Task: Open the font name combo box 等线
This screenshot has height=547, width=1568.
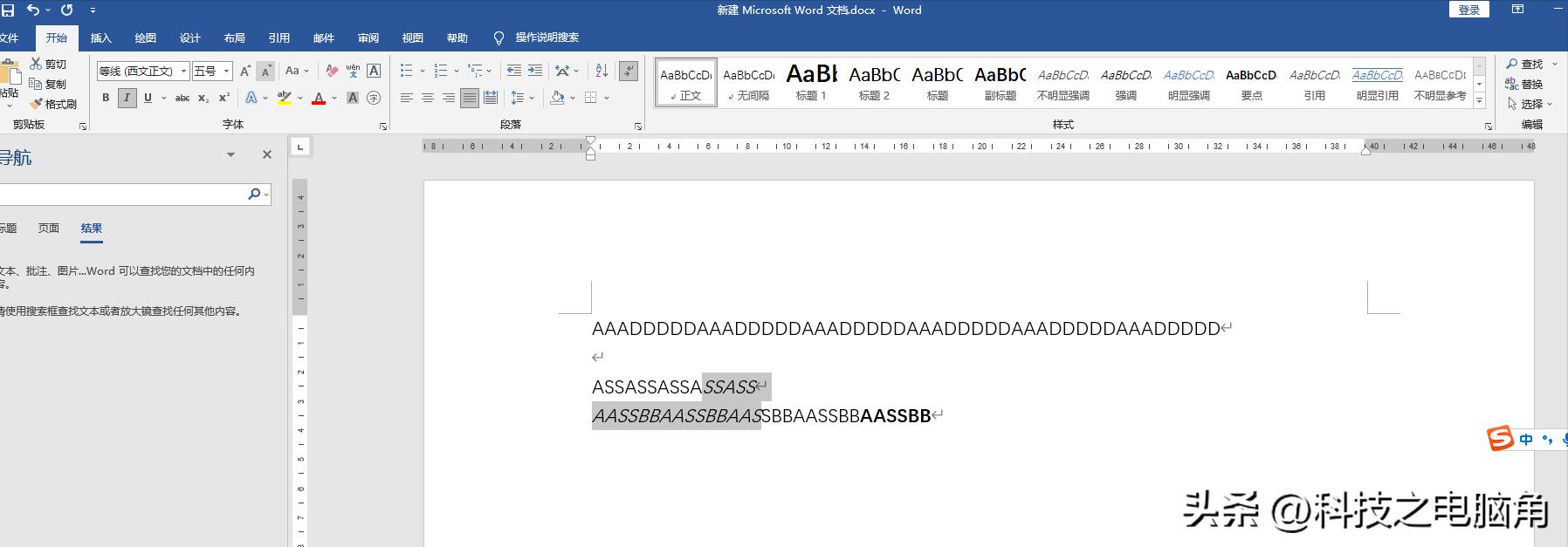Action: tap(143, 71)
